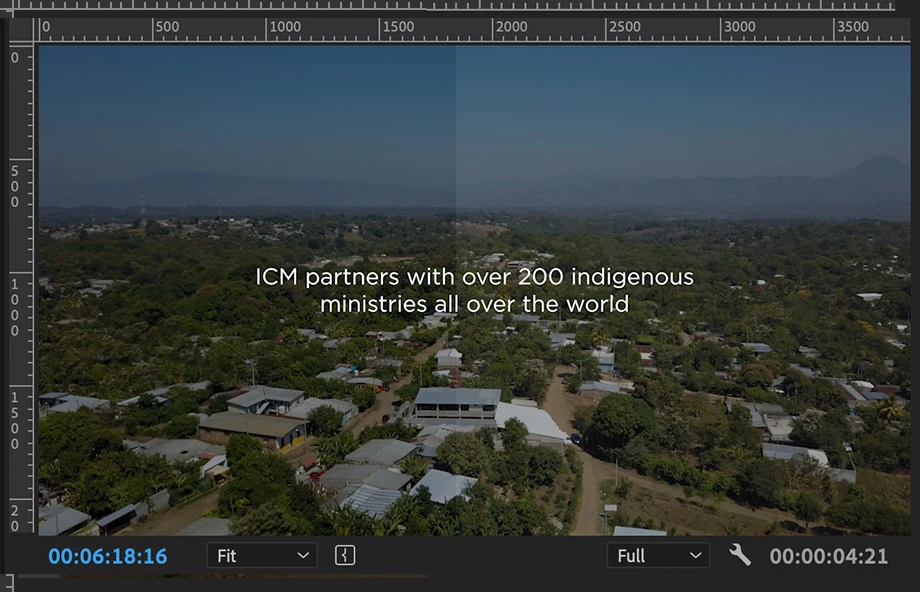Click the horizontal ruler at 2000 mark

(511, 27)
